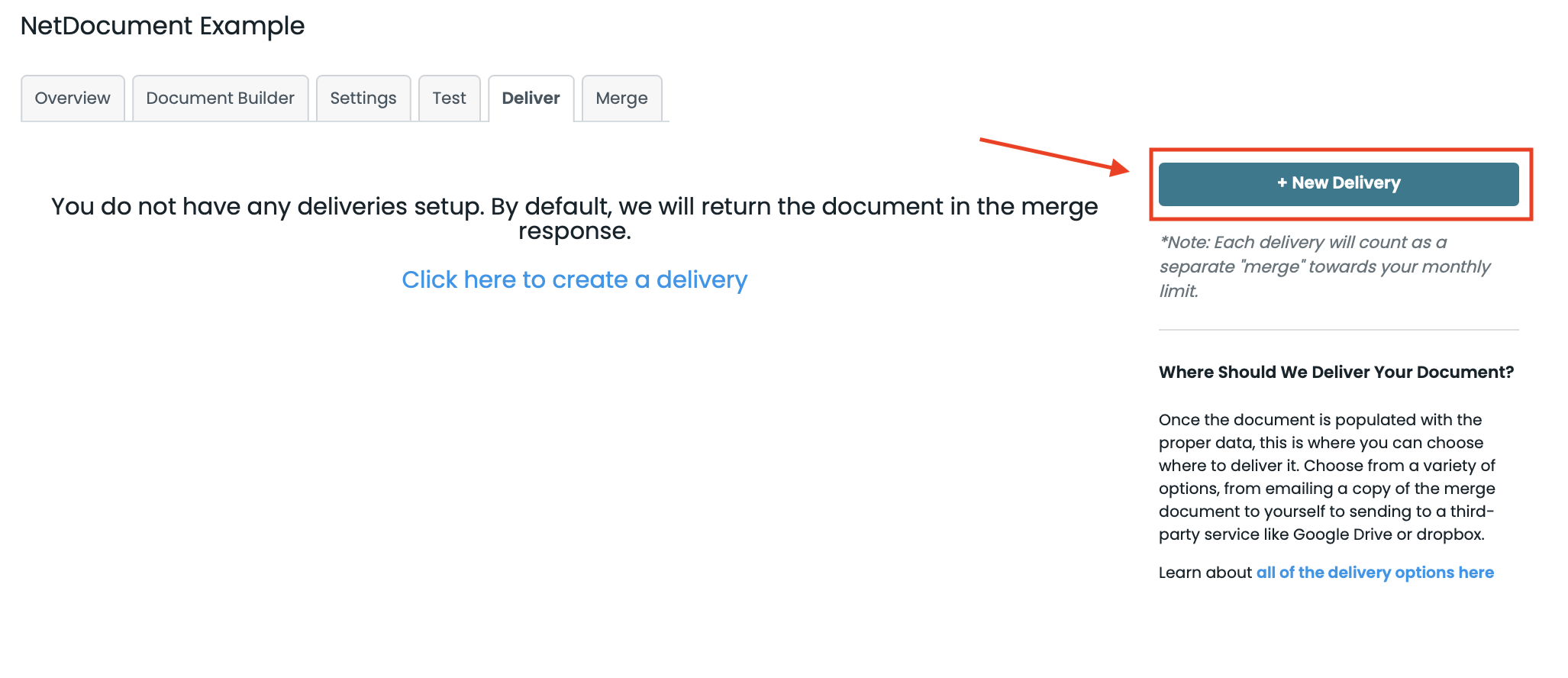
Task: Click the red arrow annotation
Action: click(x=1053, y=155)
